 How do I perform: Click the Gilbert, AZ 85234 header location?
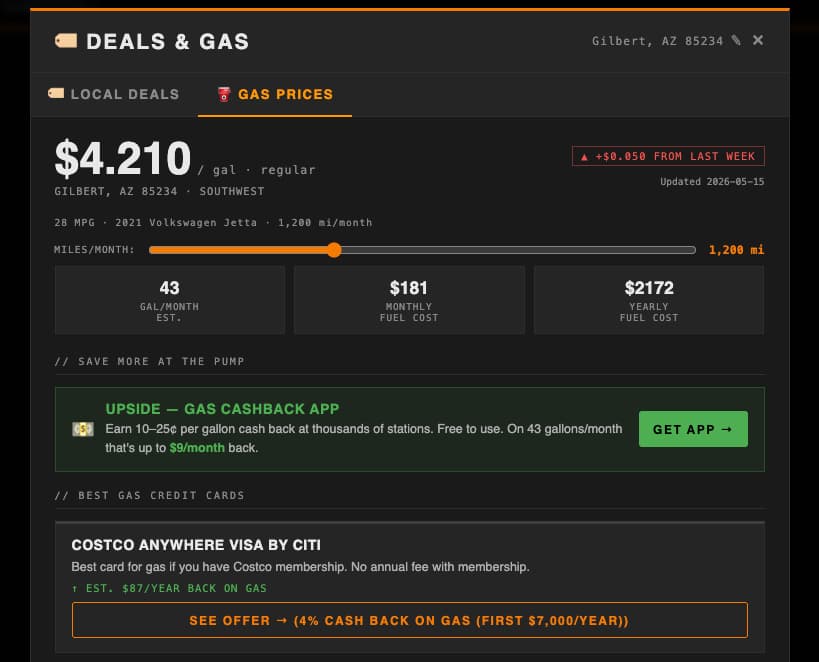(657, 41)
